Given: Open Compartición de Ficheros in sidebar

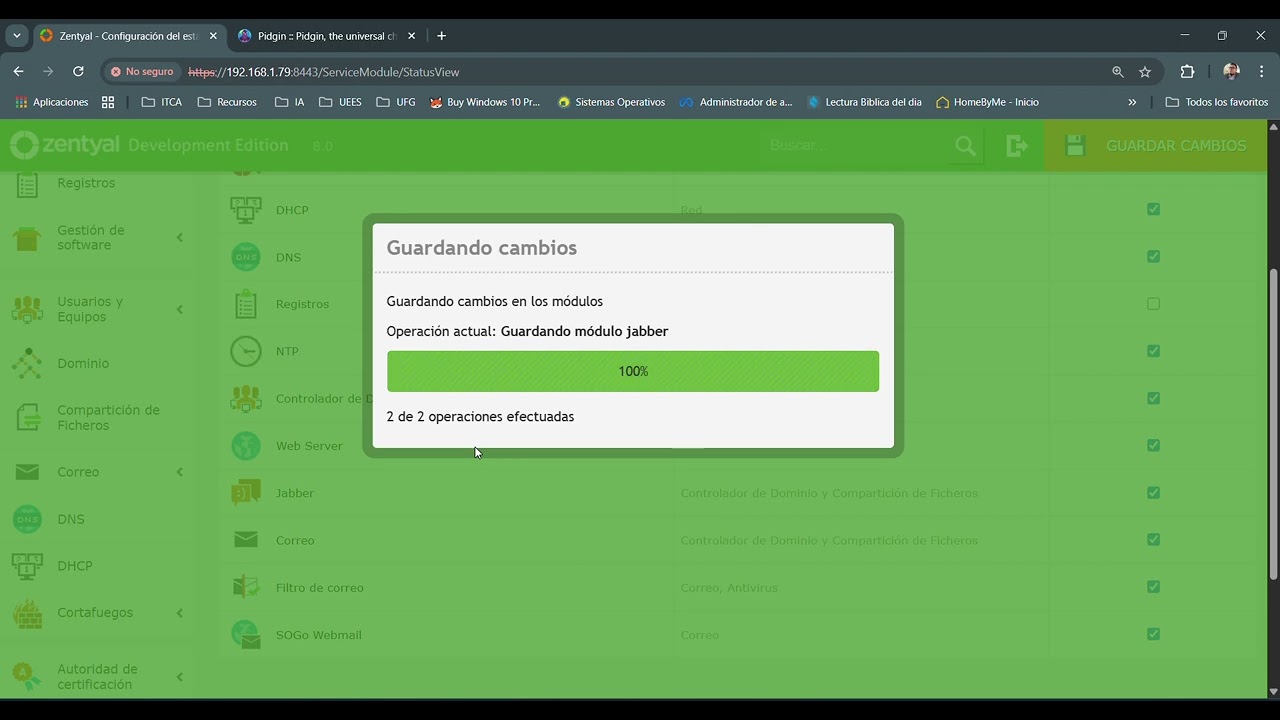Looking at the screenshot, I should point(108,417).
